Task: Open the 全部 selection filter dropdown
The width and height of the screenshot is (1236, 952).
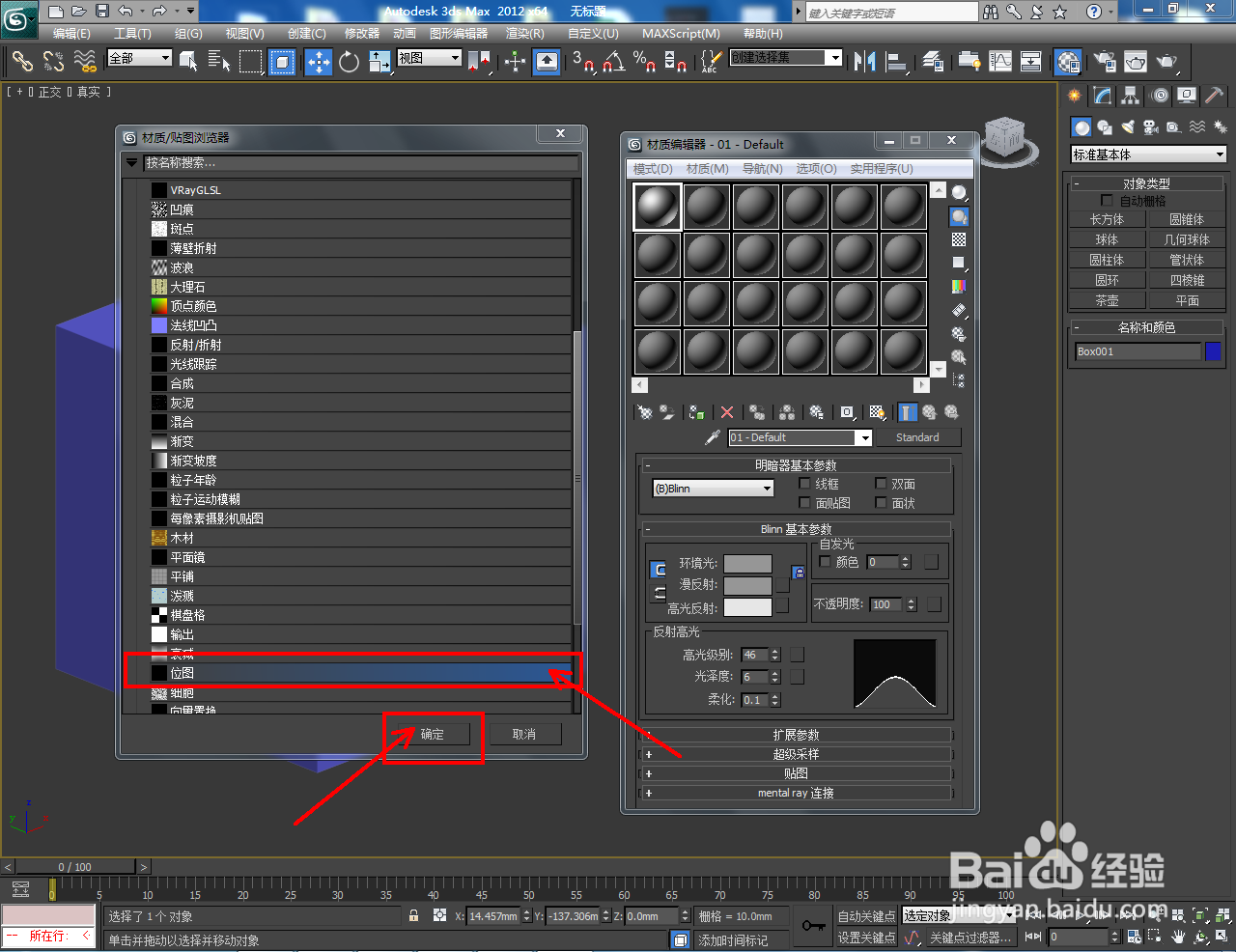Action: tap(139, 58)
